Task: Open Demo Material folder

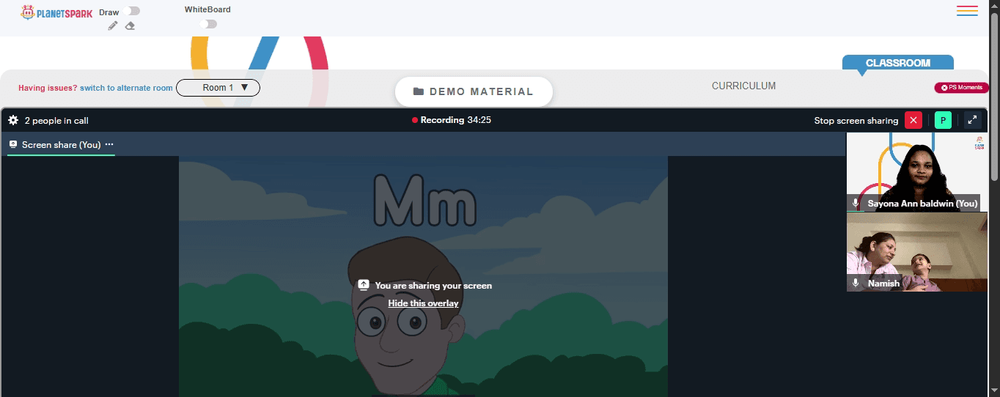Action: [473, 91]
